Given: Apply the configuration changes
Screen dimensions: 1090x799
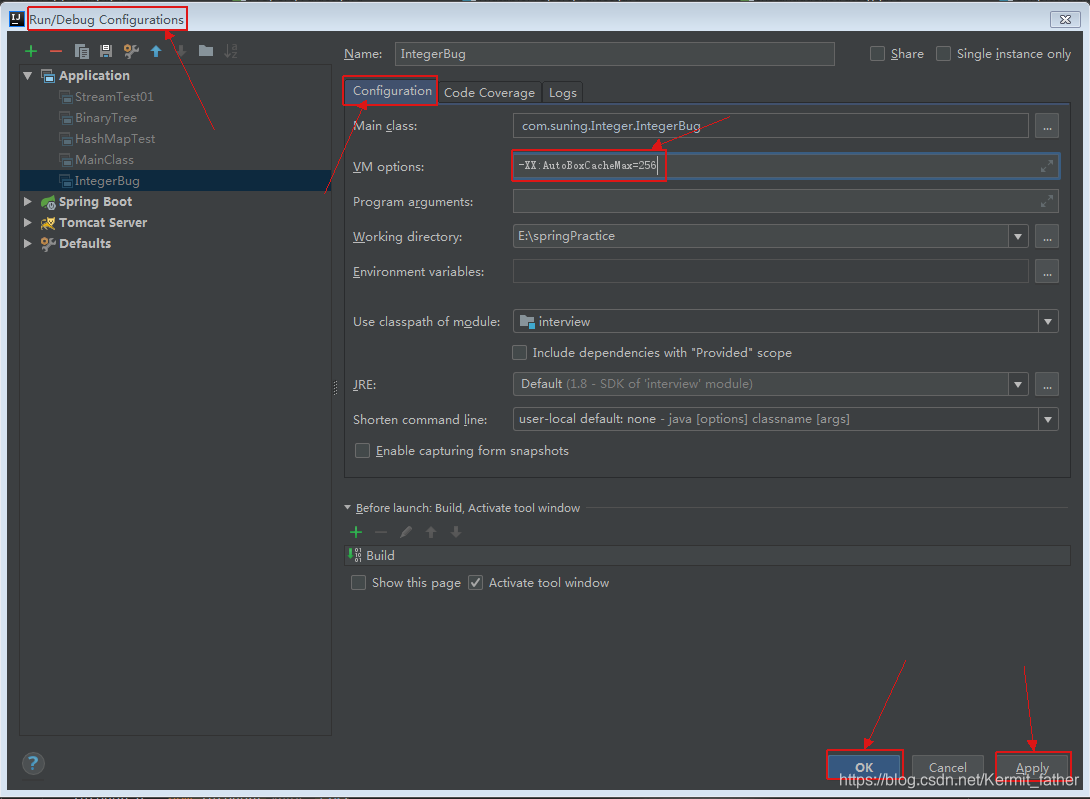Looking at the screenshot, I should [1032, 767].
